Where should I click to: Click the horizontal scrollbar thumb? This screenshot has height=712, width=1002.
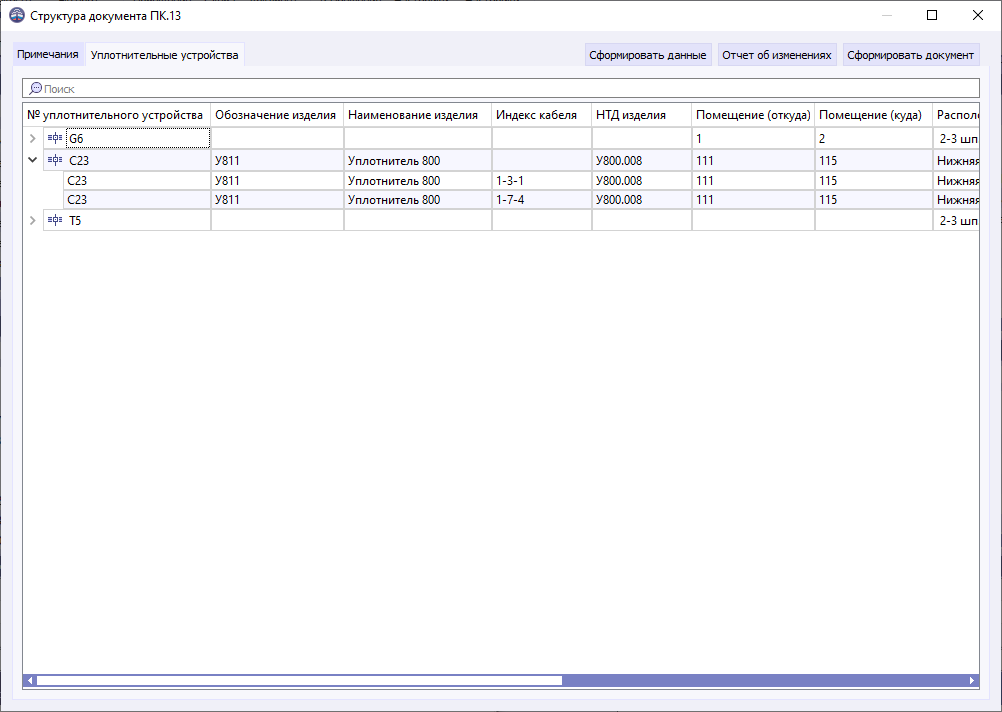pyautogui.click(x=300, y=679)
